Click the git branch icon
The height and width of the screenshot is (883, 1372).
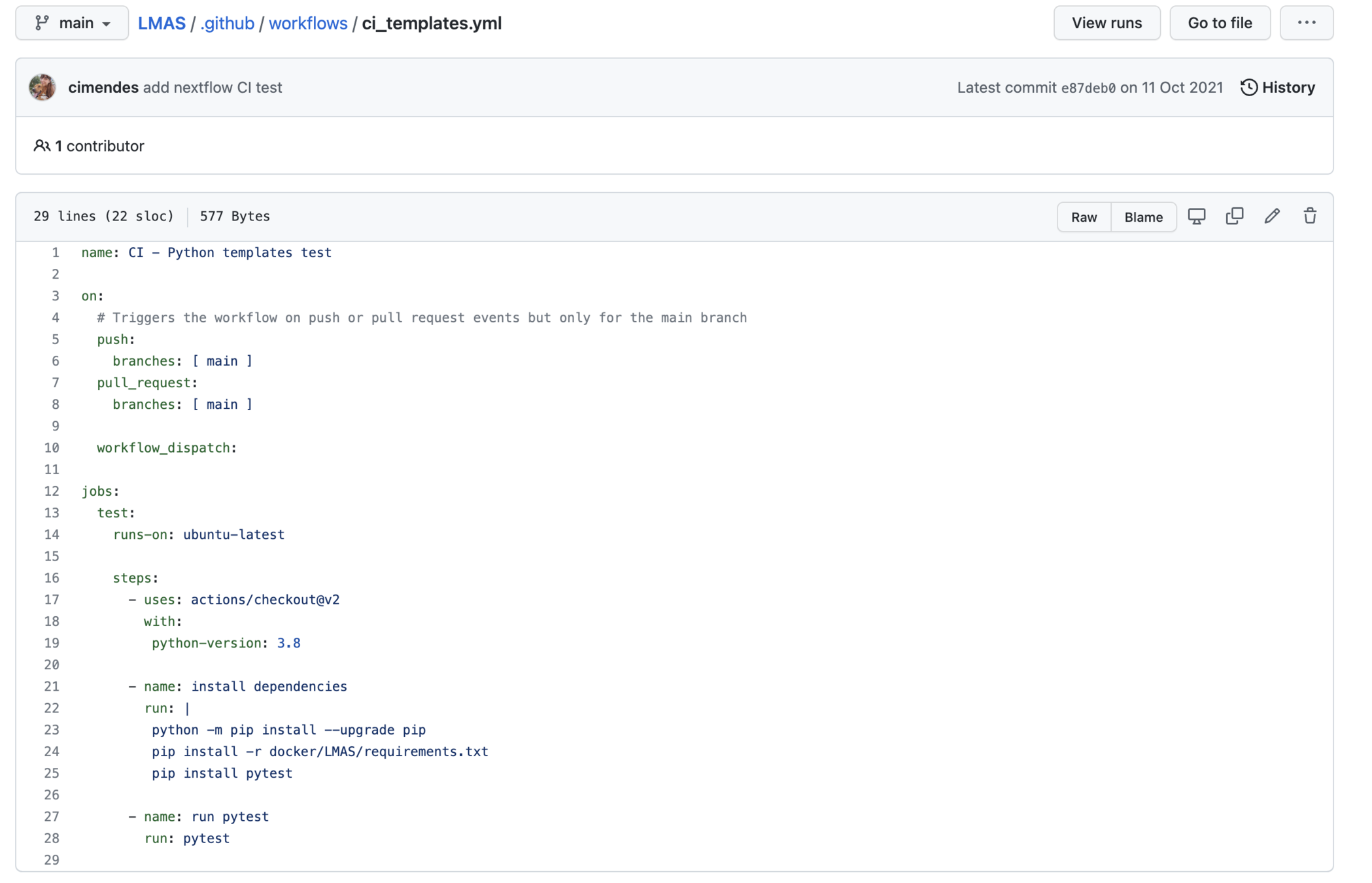tap(43, 24)
